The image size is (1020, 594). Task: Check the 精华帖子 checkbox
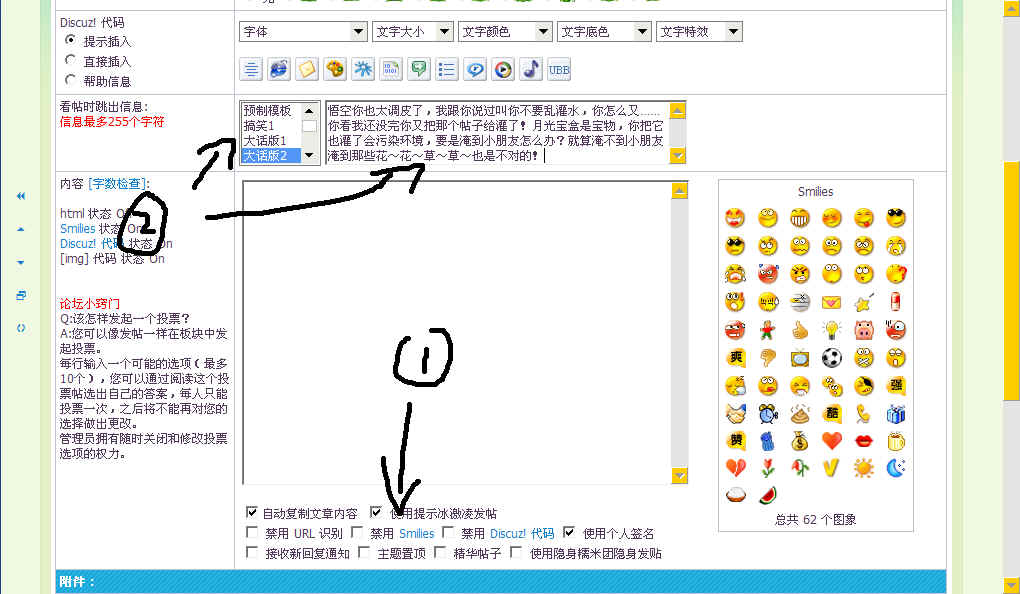[x=440, y=552]
